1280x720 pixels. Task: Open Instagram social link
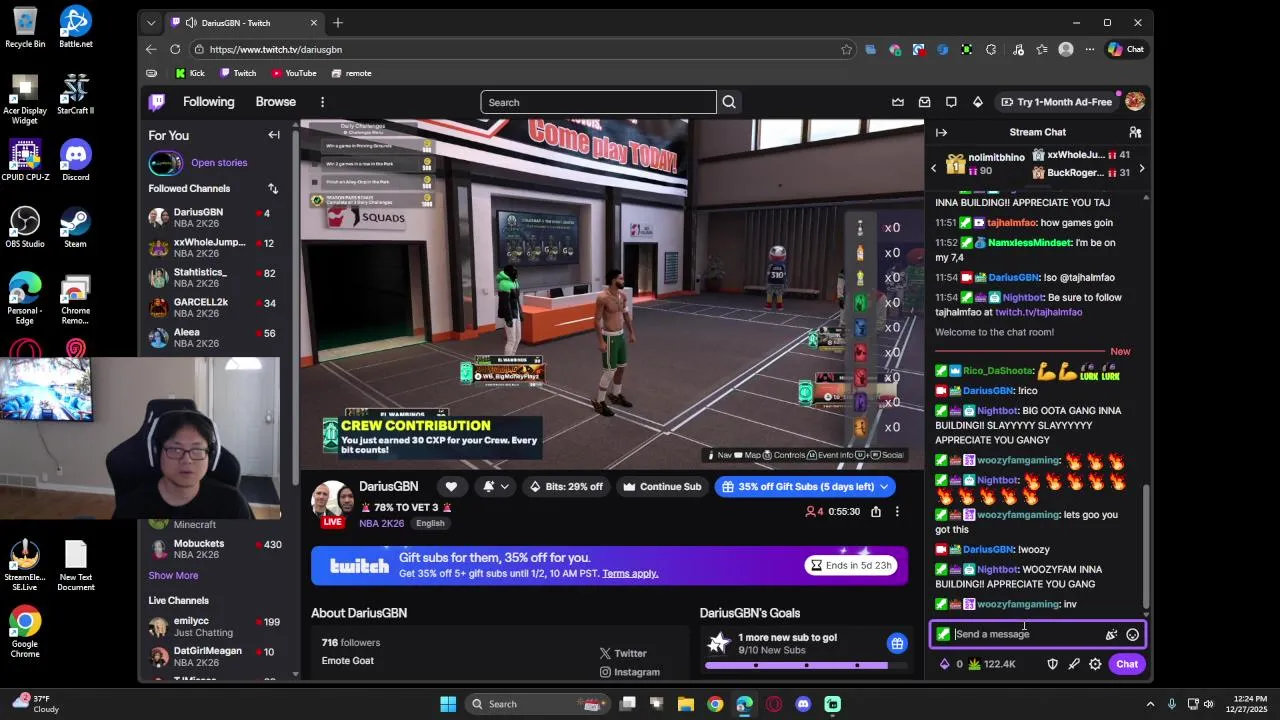coord(629,672)
